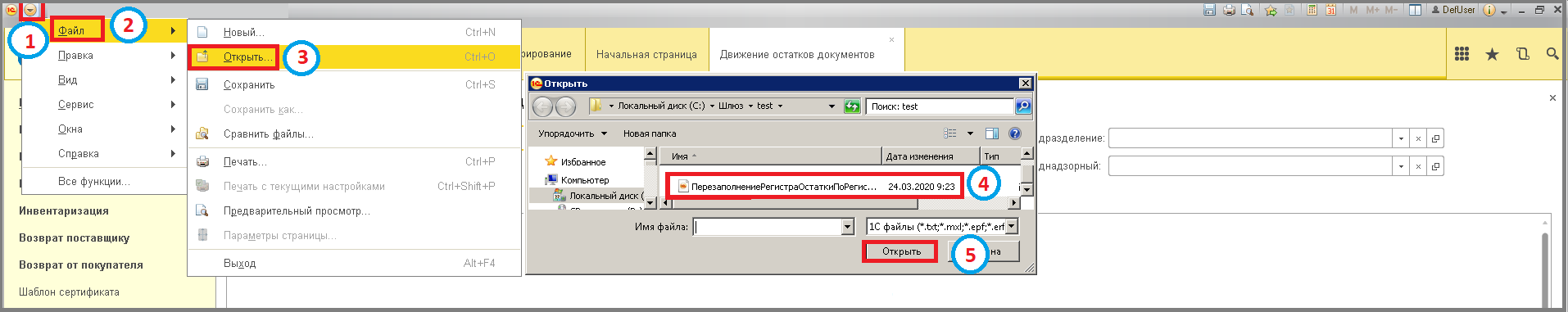This screenshot has width=1568, height=312.
Task: Expand view options arrow in dialog
Action: (x=970, y=133)
